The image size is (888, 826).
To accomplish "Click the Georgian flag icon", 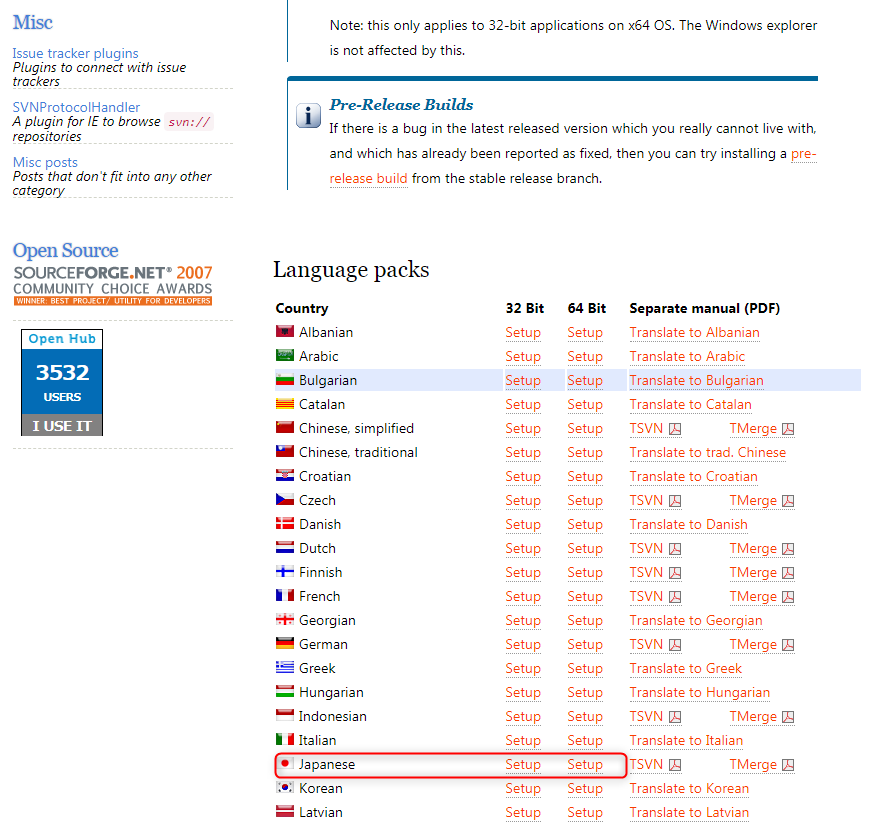I will coord(284,619).
